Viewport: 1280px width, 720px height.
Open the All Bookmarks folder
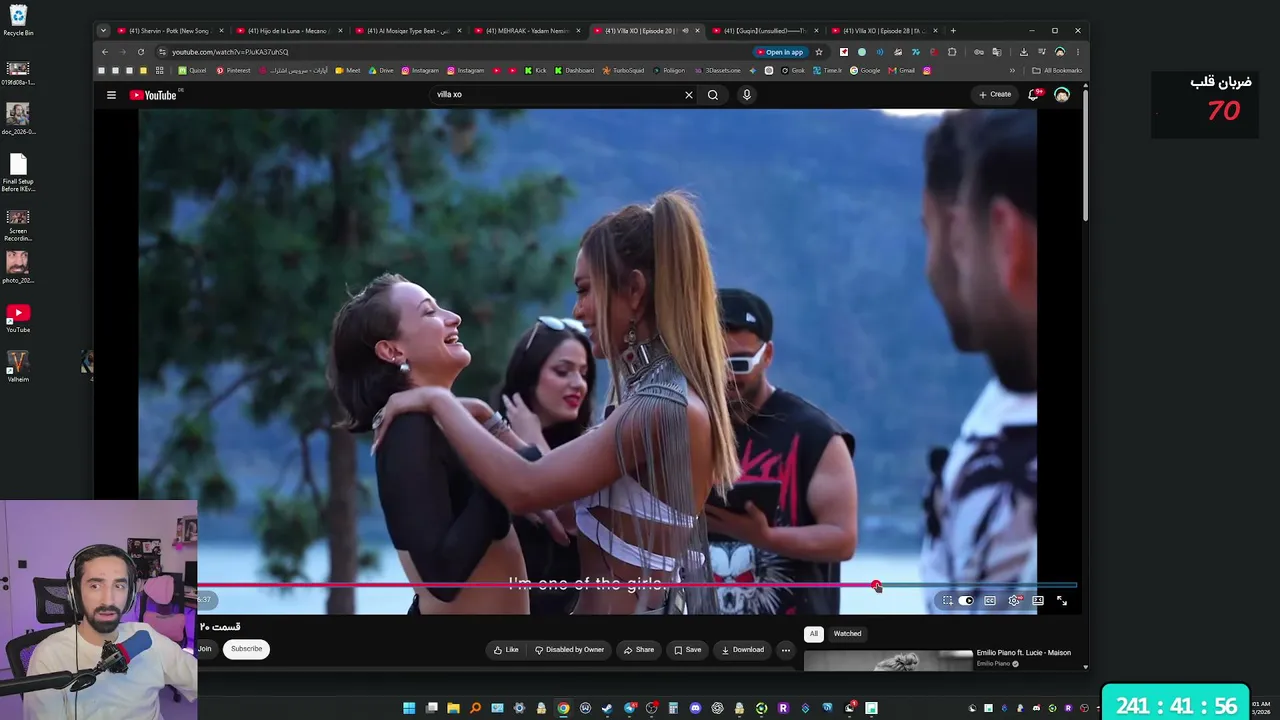1057,71
